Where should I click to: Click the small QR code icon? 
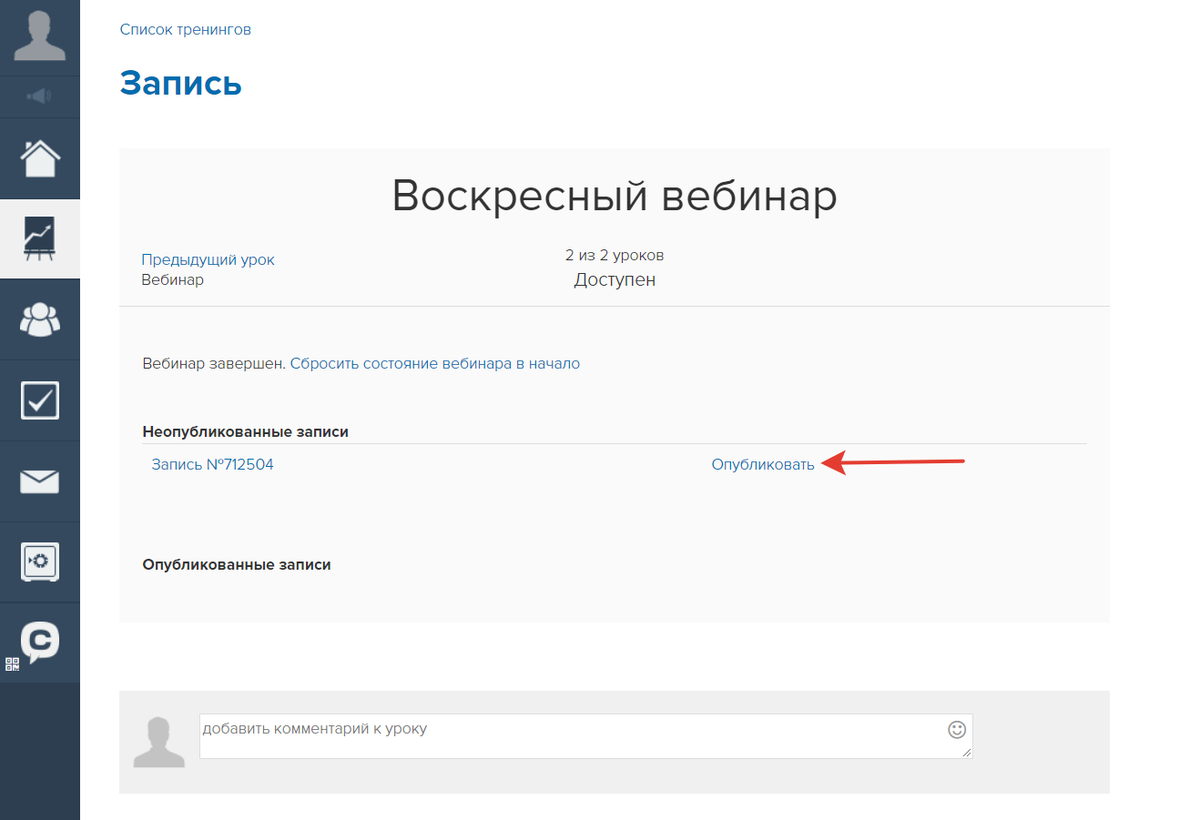click(12, 664)
